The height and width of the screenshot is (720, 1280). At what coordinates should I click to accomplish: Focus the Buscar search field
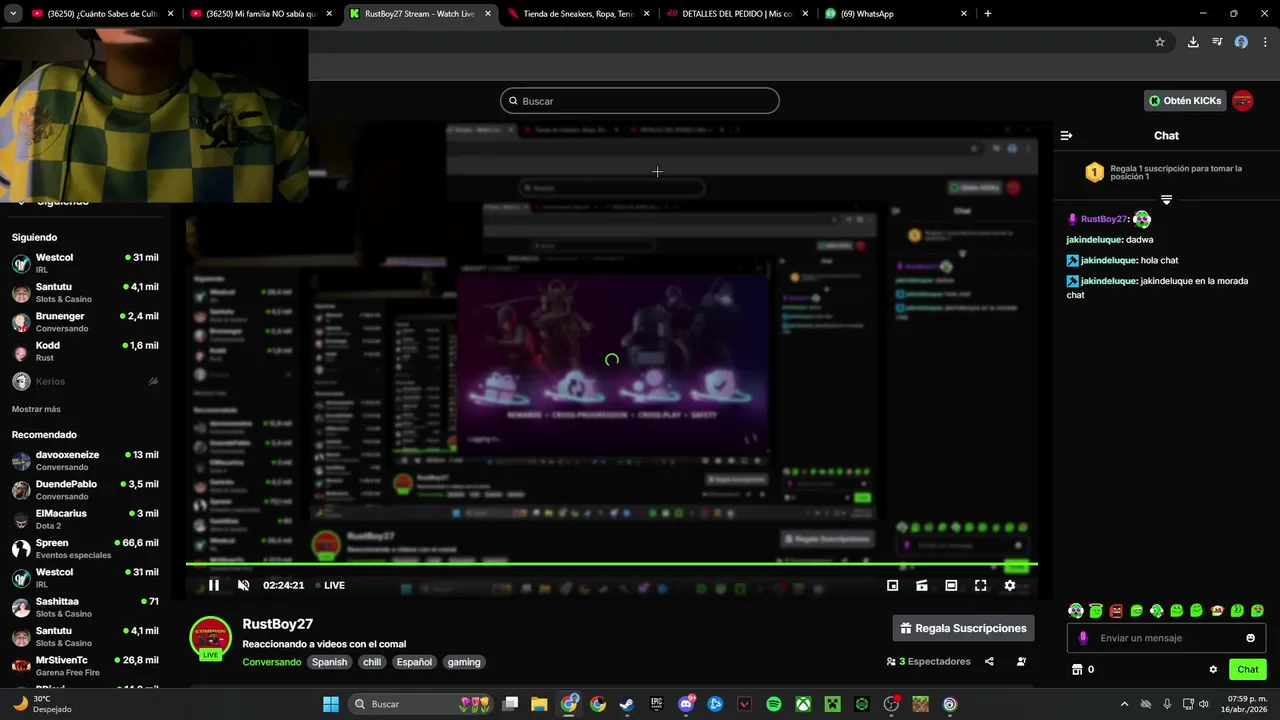pyautogui.click(x=640, y=101)
